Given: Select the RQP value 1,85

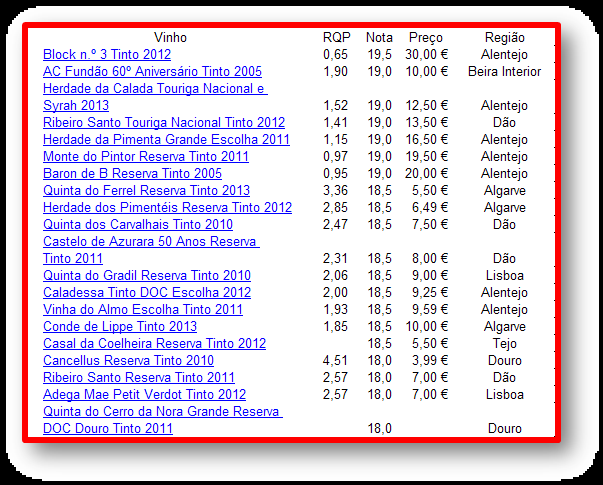Looking at the screenshot, I should tap(335, 327).
